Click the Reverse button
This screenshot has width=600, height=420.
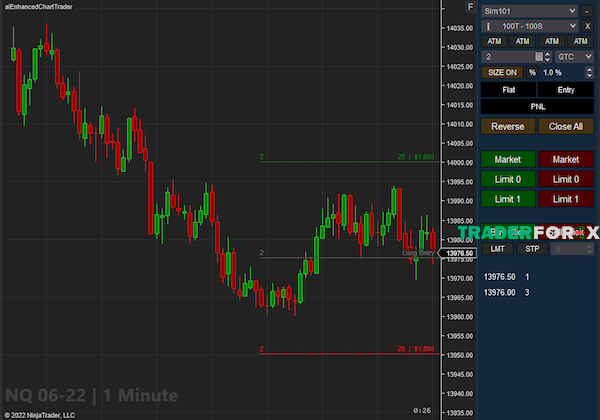508,126
